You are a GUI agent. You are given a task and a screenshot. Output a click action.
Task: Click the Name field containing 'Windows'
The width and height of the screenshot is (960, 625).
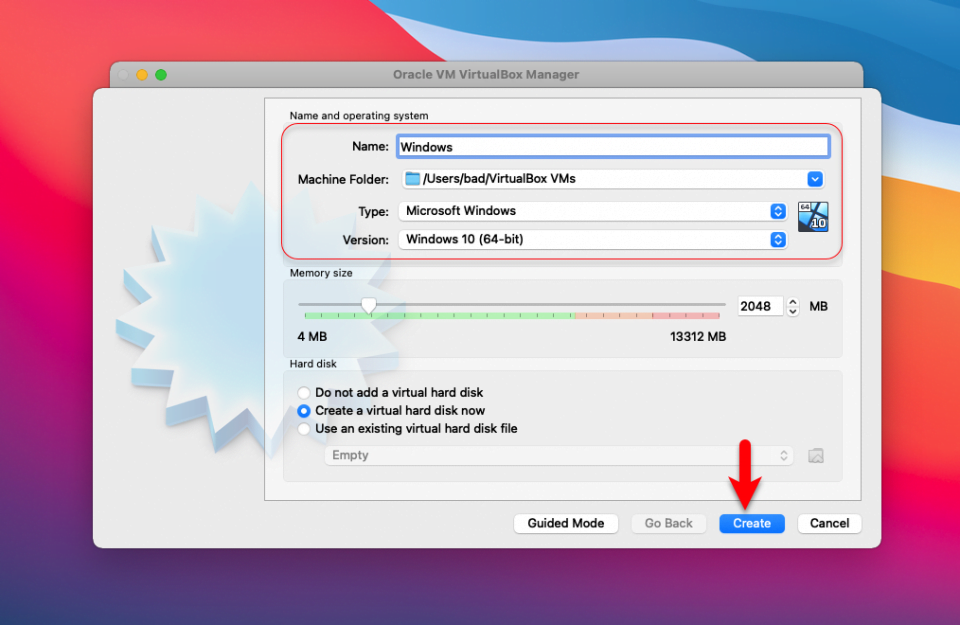(612, 146)
